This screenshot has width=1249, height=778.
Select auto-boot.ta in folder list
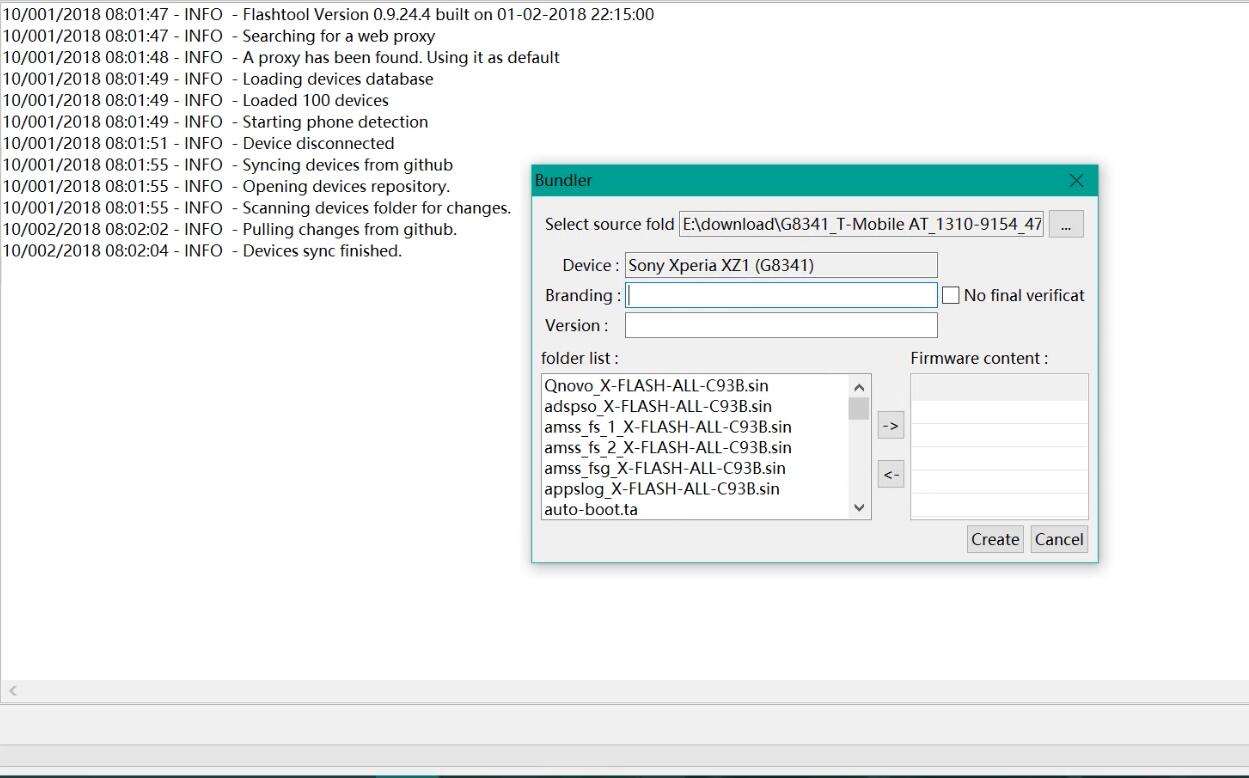click(591, 510)
